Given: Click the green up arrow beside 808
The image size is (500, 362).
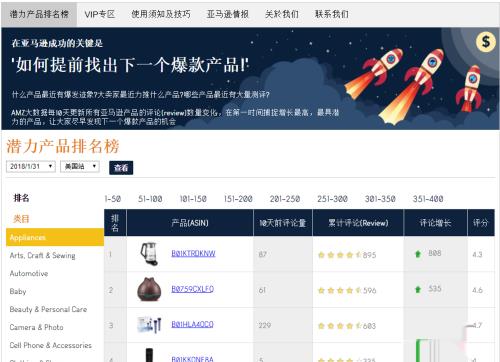Looking at the screenshot, I should (418, 254).
